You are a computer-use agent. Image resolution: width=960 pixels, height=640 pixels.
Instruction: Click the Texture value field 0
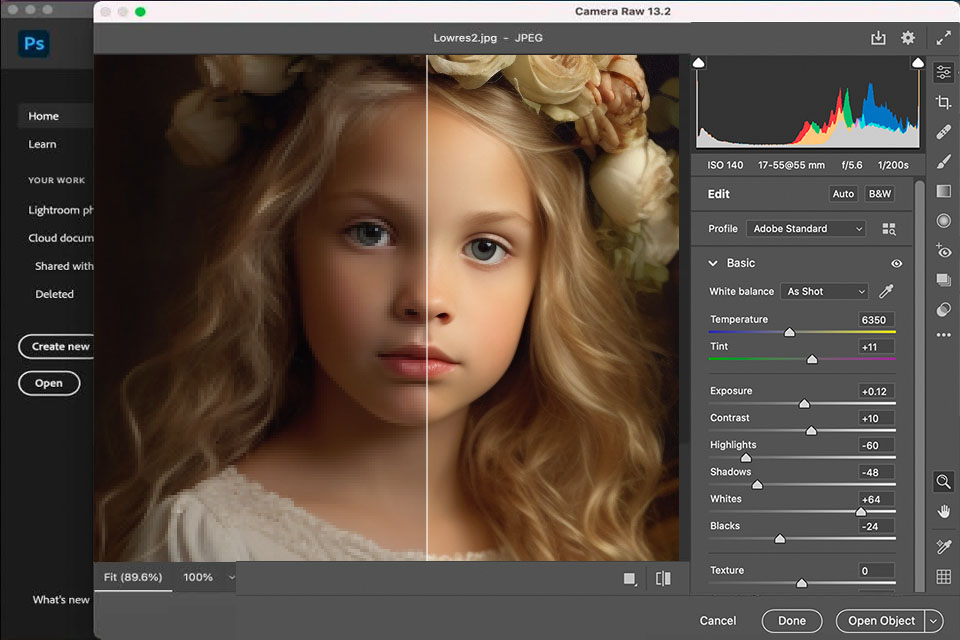[x=876, y=571]
